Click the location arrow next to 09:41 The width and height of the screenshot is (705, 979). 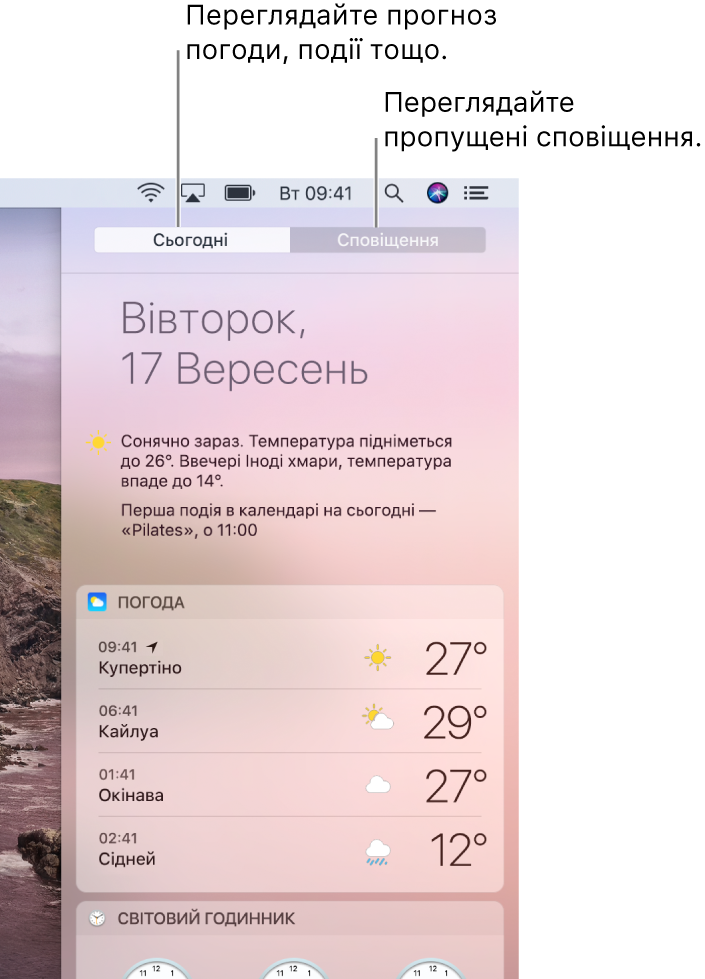(152, 647)
